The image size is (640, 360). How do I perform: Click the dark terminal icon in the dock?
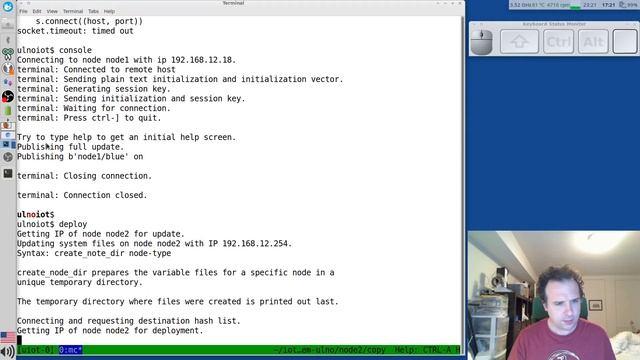click(8, 173)
